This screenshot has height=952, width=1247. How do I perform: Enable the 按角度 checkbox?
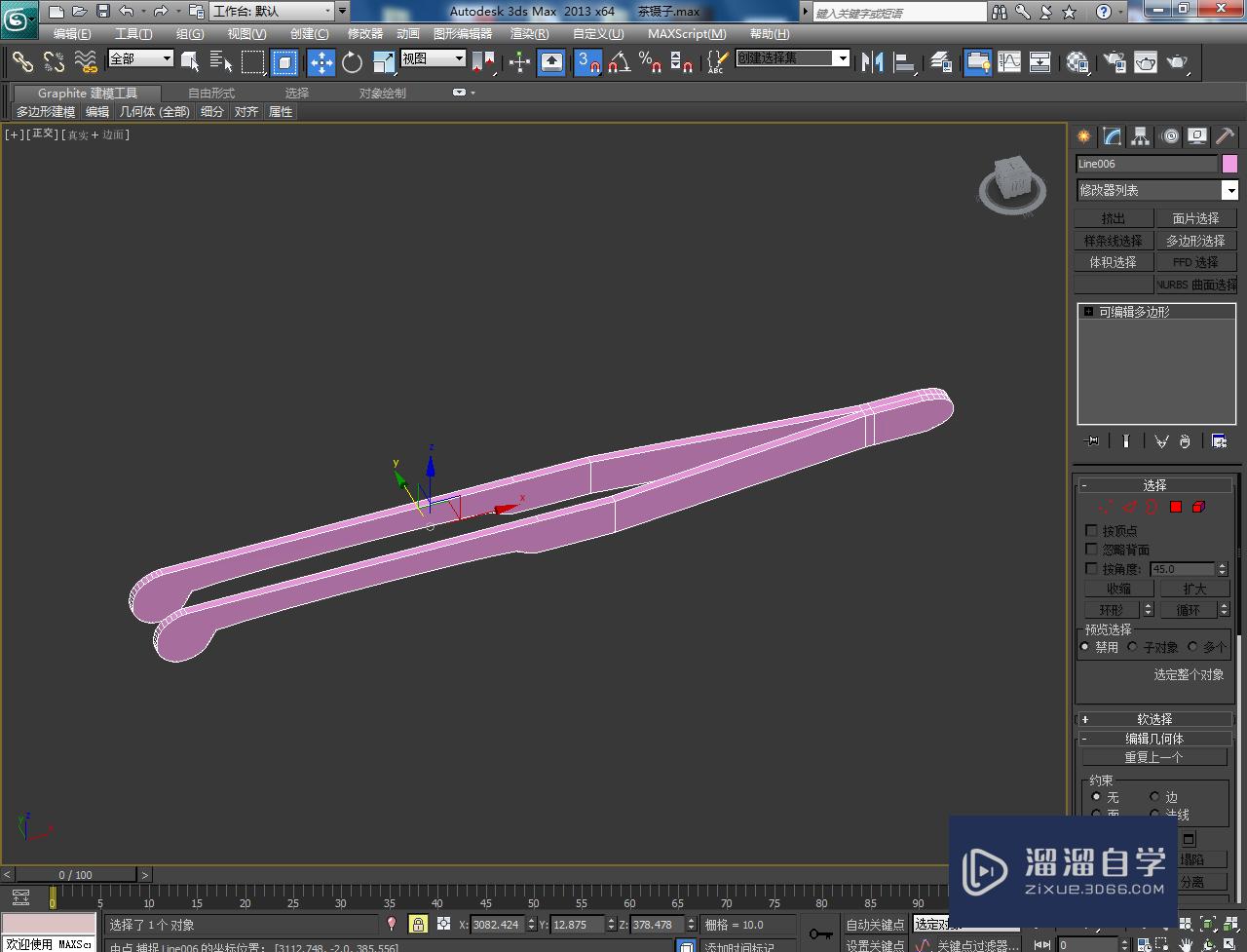(1091, 568)
